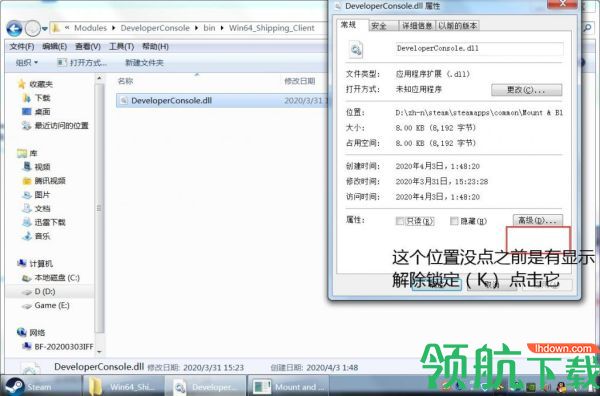Viewport: 600px width, 396px height.
Task: Open the 查看(V) menu
Action: [88, 47]
